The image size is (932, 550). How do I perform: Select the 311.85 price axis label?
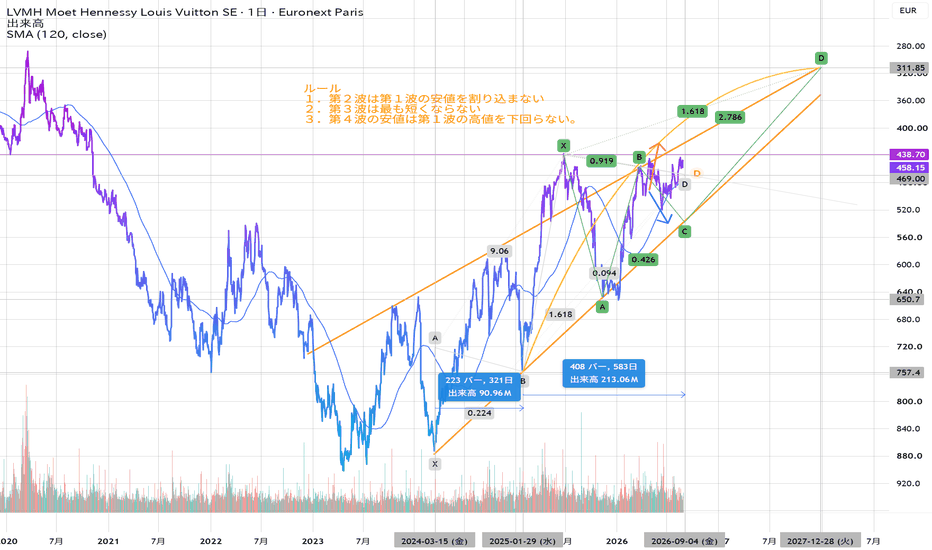(909, 68)
